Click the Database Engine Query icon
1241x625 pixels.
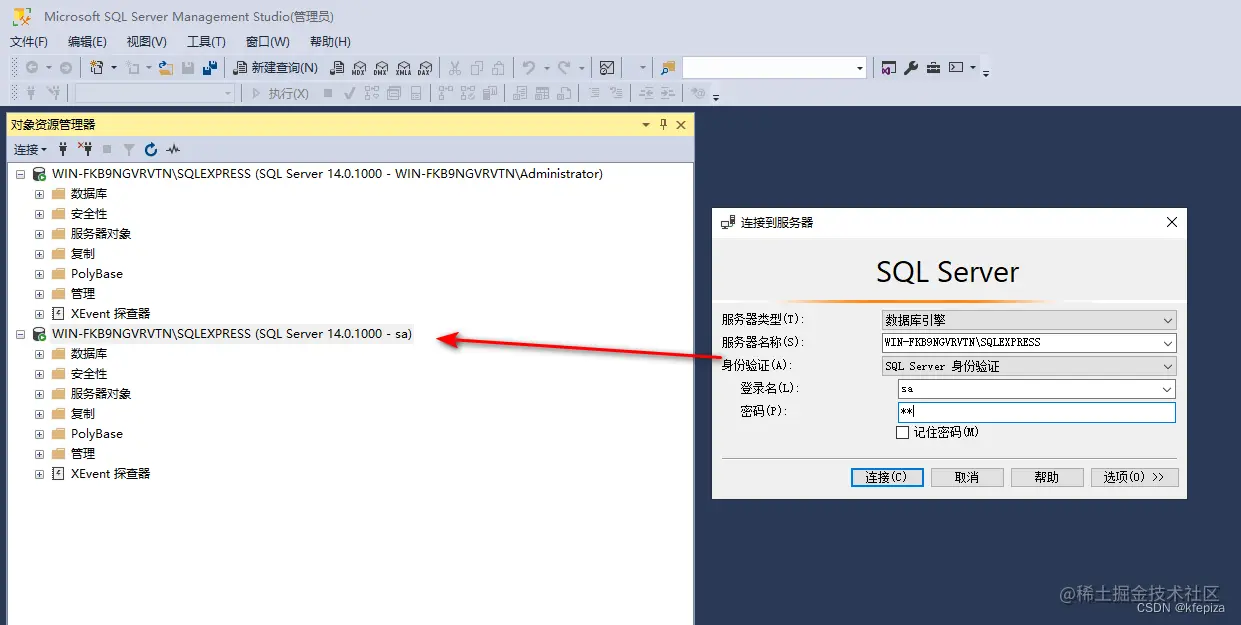[337, 68]
